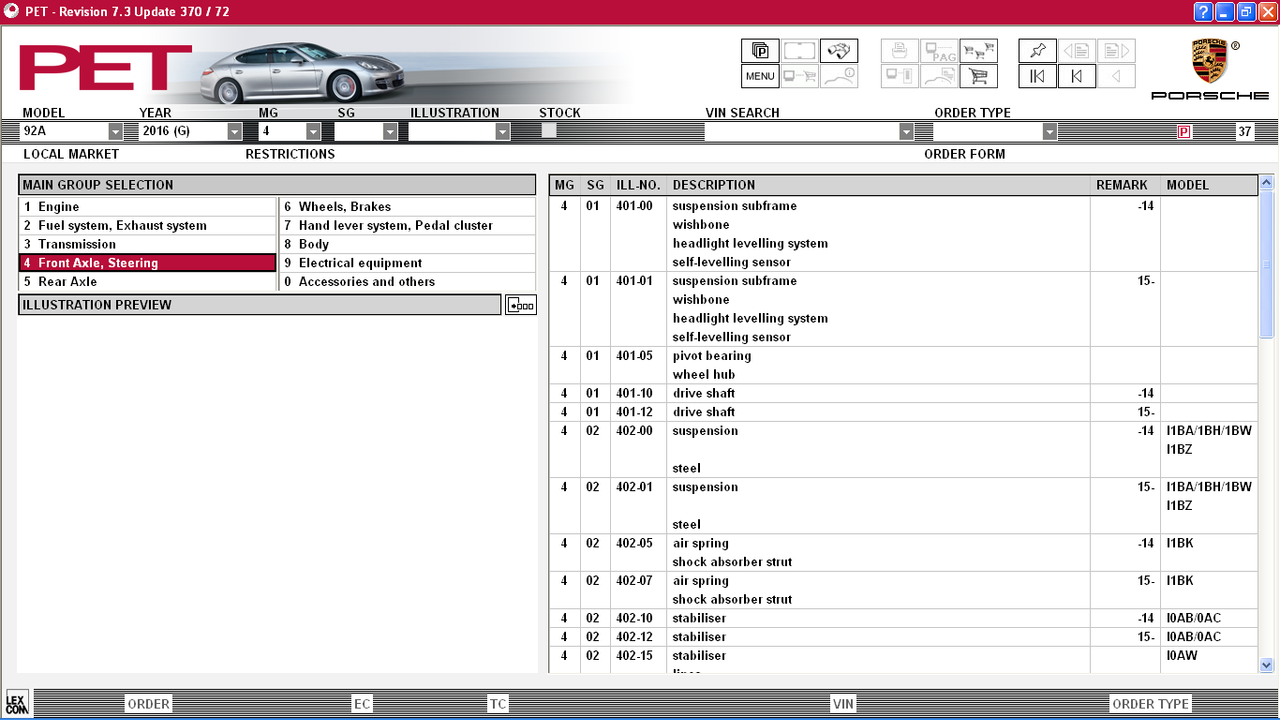
Task: Click the computer-to-server icon
Action: click(899, 76)
